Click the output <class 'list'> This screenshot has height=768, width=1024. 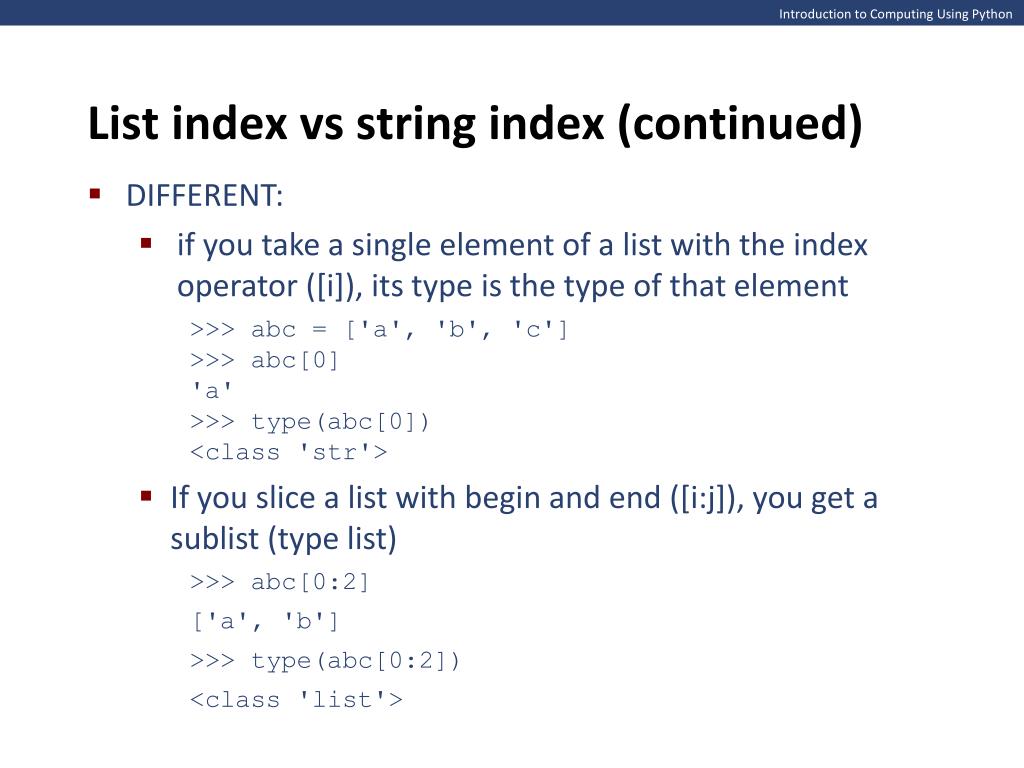click(296, 700)
